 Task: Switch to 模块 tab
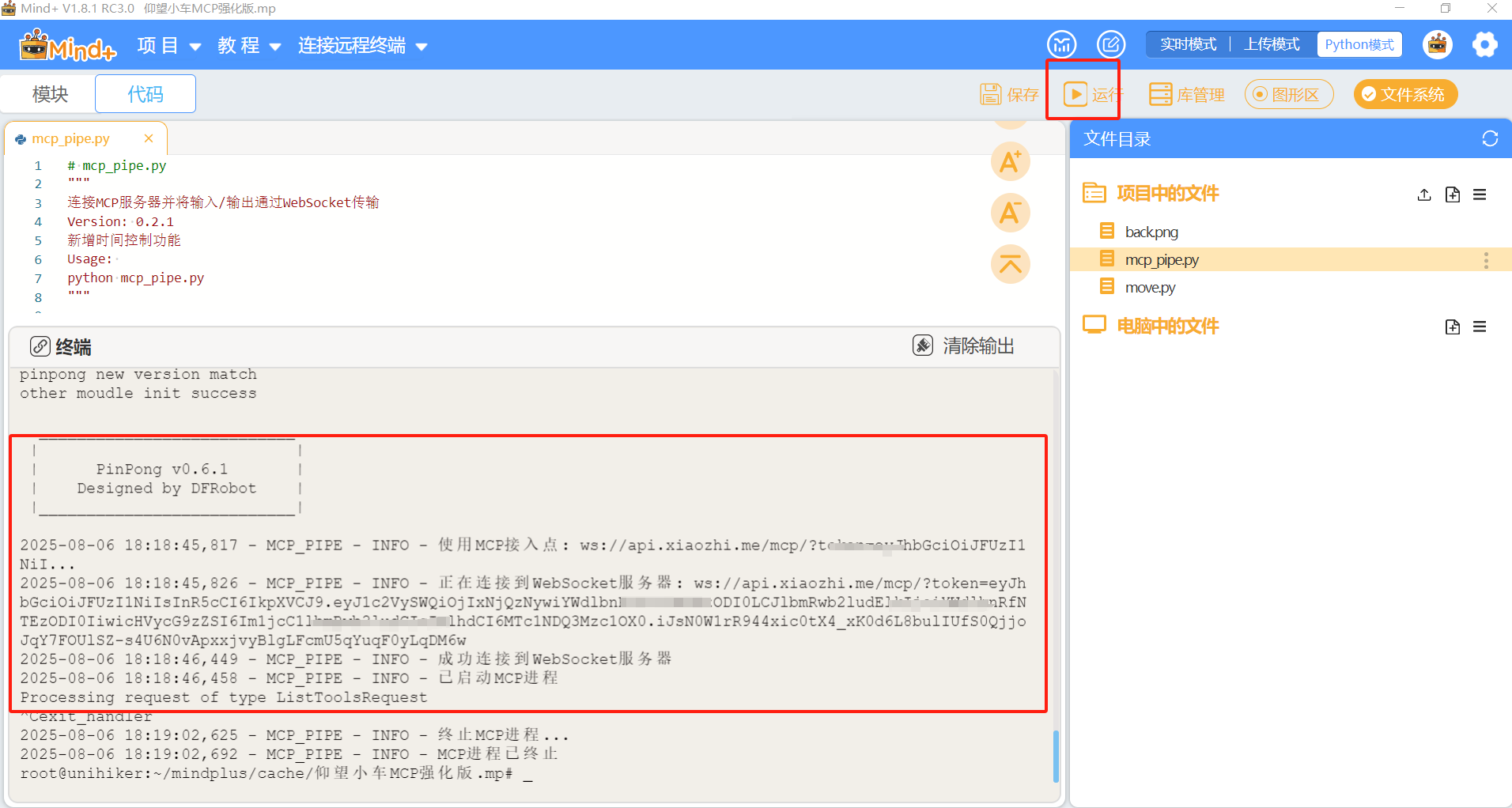coord(50,94)
